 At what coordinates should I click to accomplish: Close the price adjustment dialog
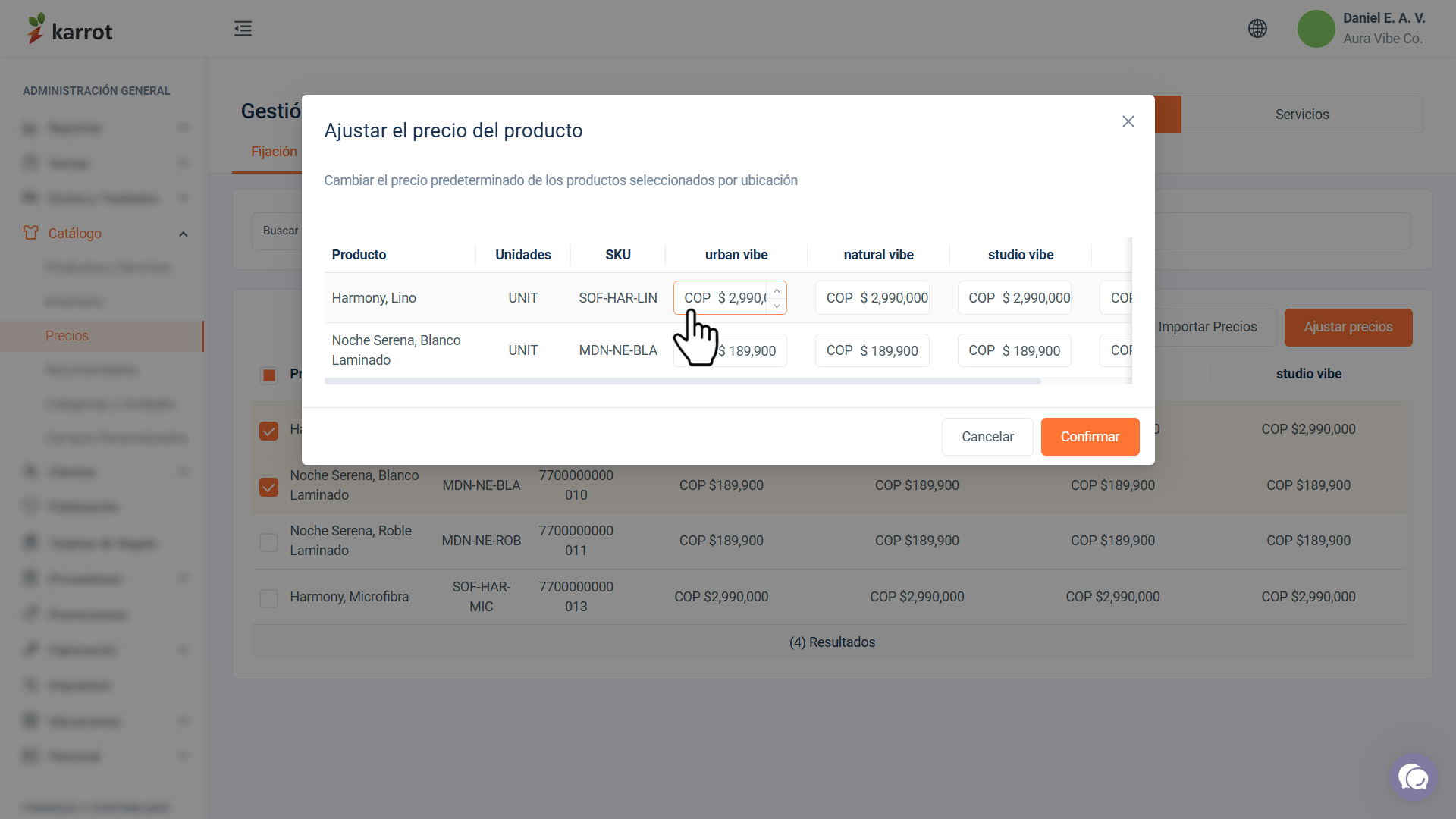click(x=1128, y=121)
